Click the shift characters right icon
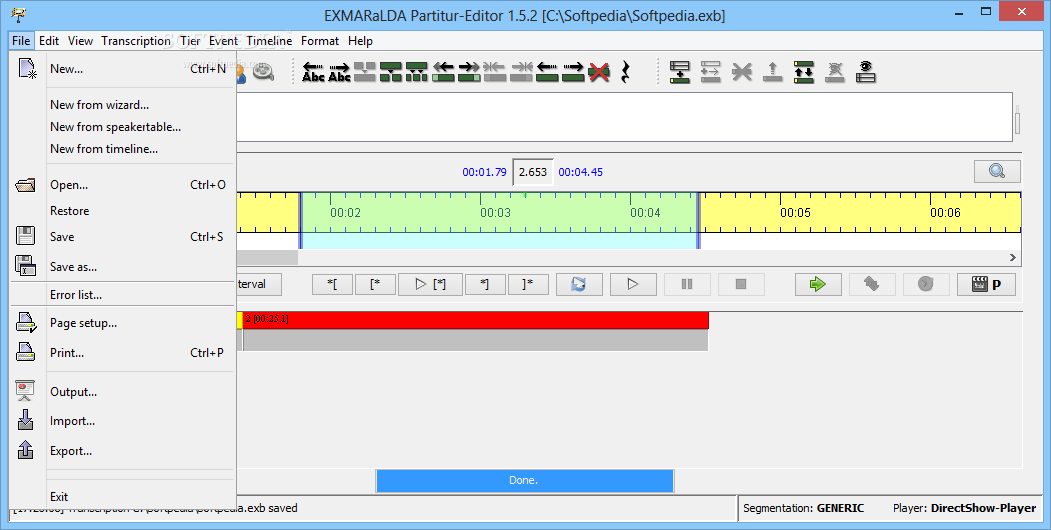Screen dimensions: 1051x530 pos(339,72)
